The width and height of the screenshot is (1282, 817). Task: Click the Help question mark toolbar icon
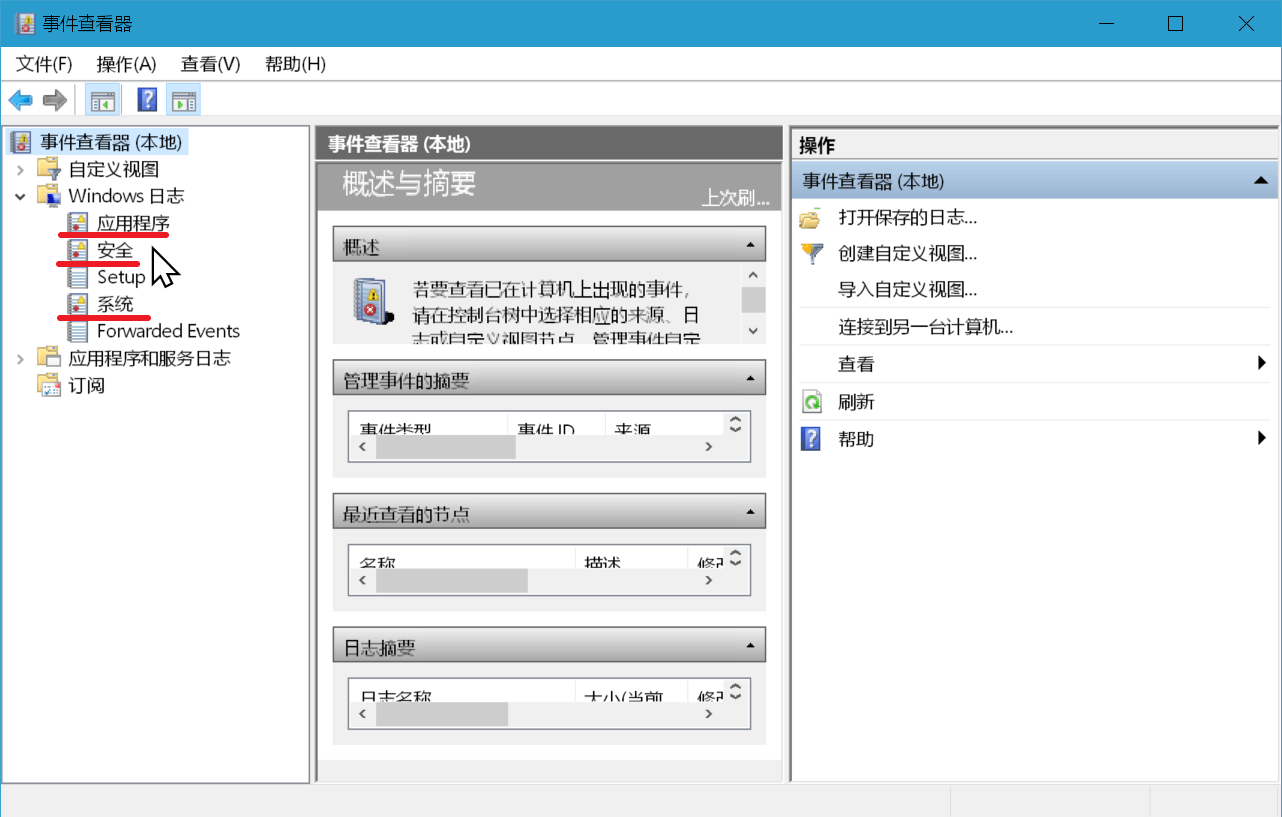tap(145, 99)
